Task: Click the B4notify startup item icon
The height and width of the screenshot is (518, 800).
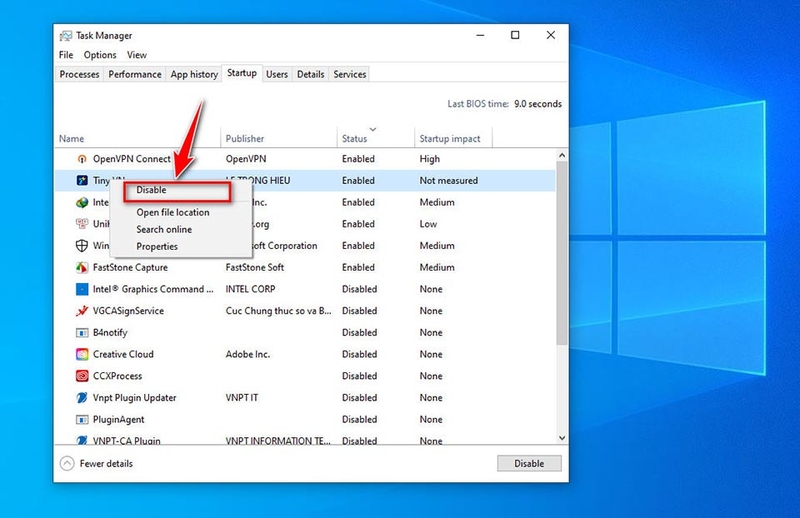Action: (83, 333)
